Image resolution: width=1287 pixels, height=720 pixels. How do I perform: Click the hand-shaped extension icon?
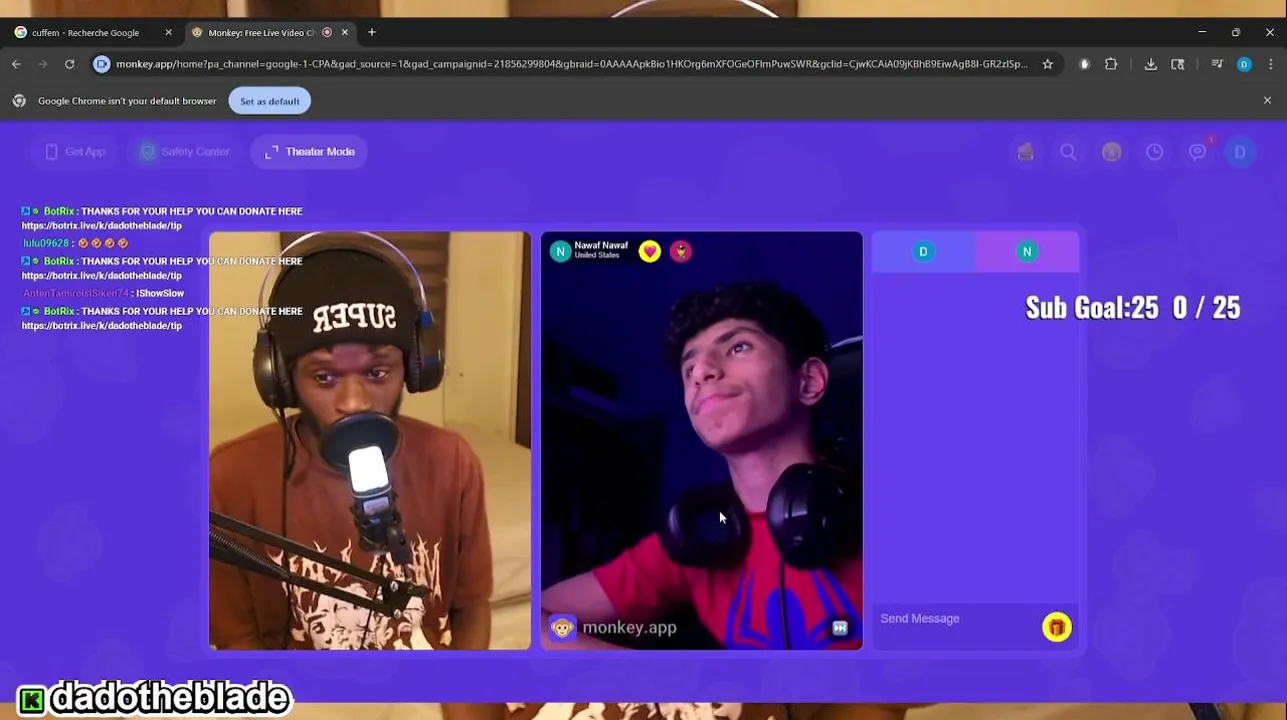click(x=1085, y=64)
